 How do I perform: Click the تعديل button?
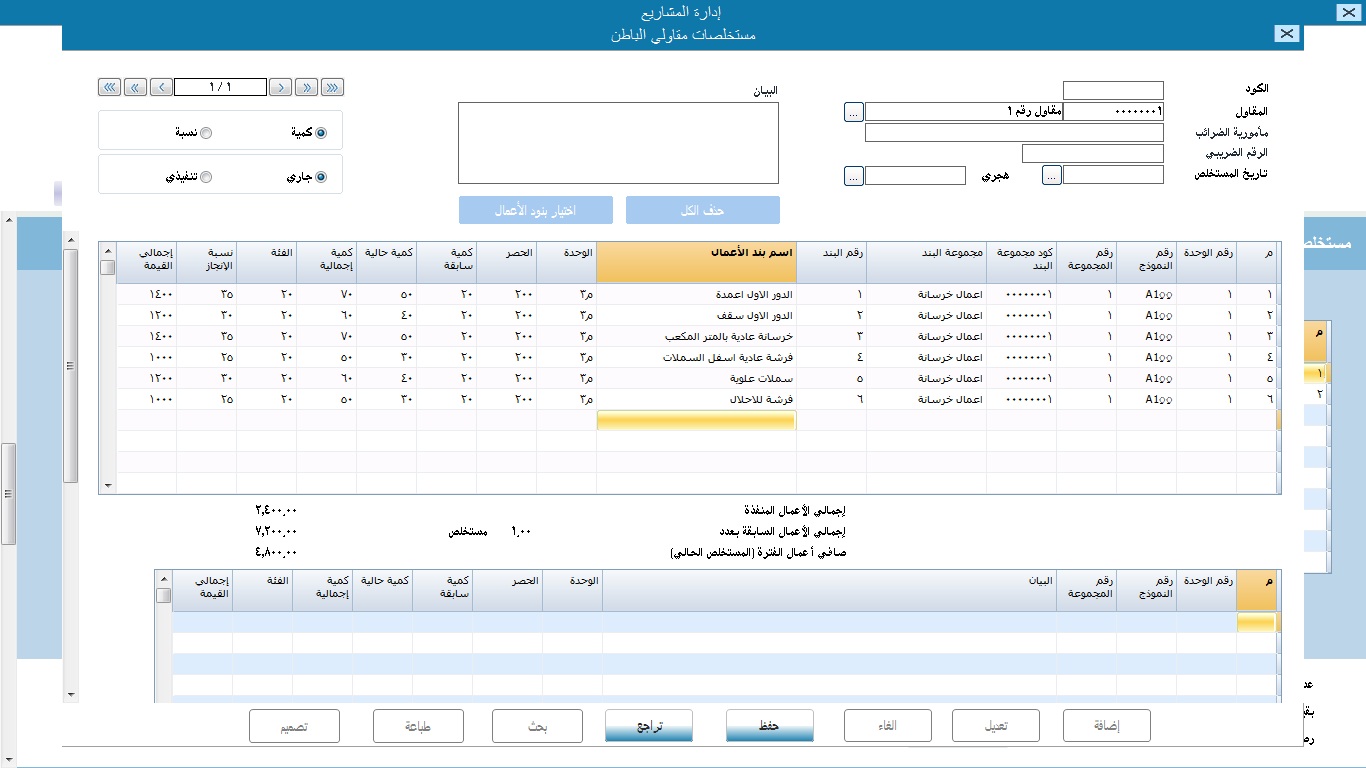tap(997, 726)
